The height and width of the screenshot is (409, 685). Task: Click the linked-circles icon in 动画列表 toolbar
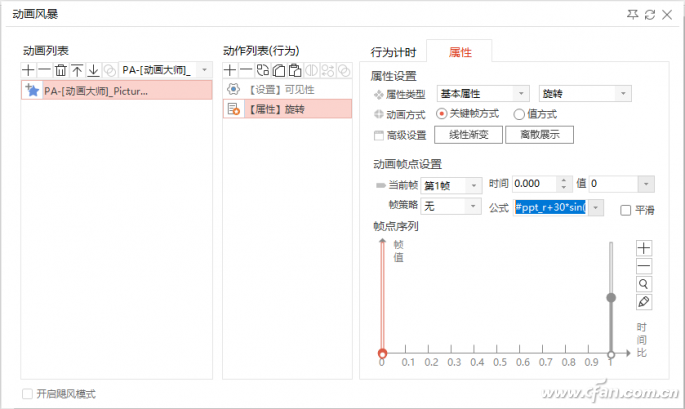pyautogui.click(x=110, y=70)
